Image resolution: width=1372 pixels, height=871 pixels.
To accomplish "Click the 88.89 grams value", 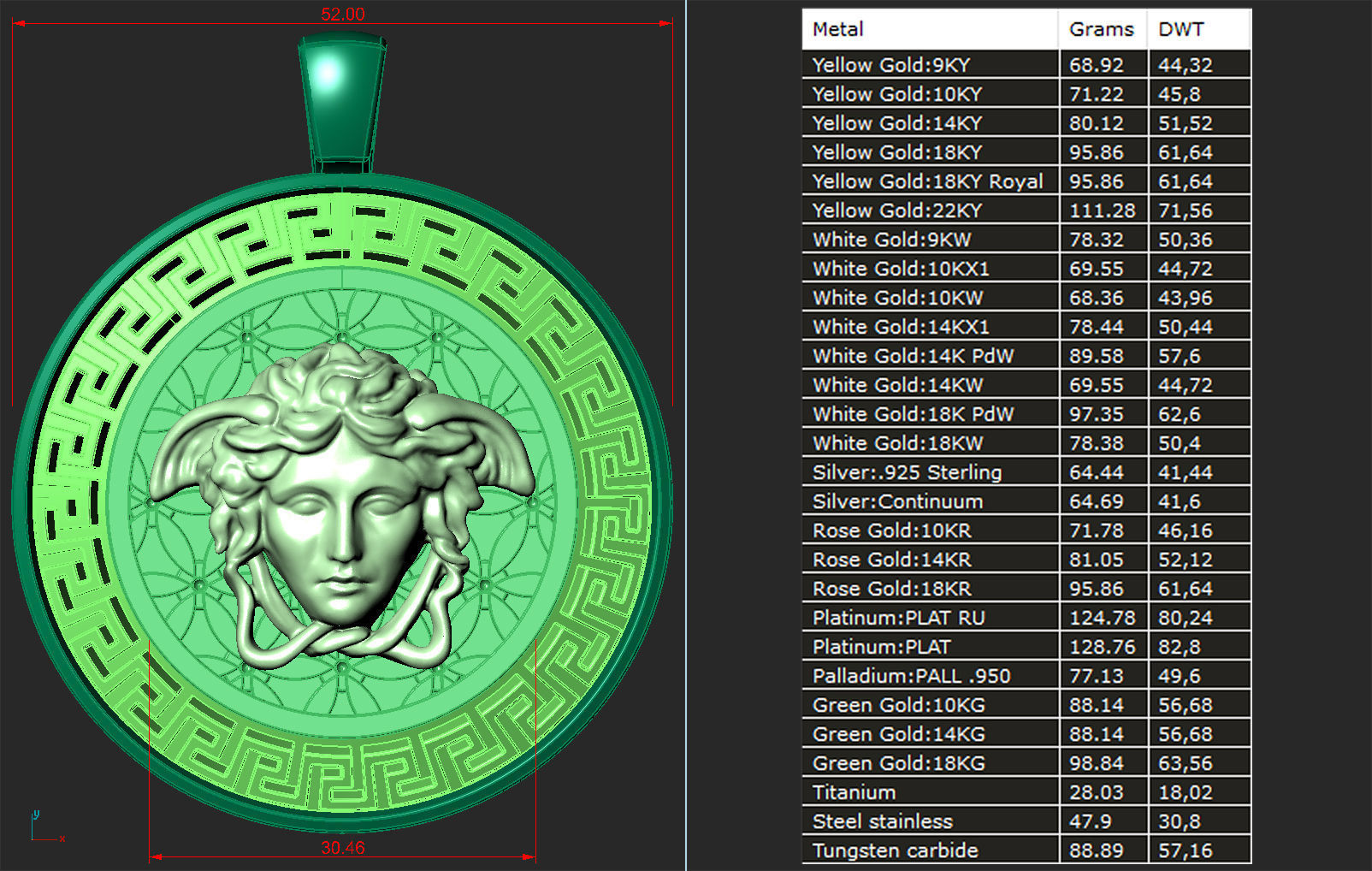I will click(1096, 850).
